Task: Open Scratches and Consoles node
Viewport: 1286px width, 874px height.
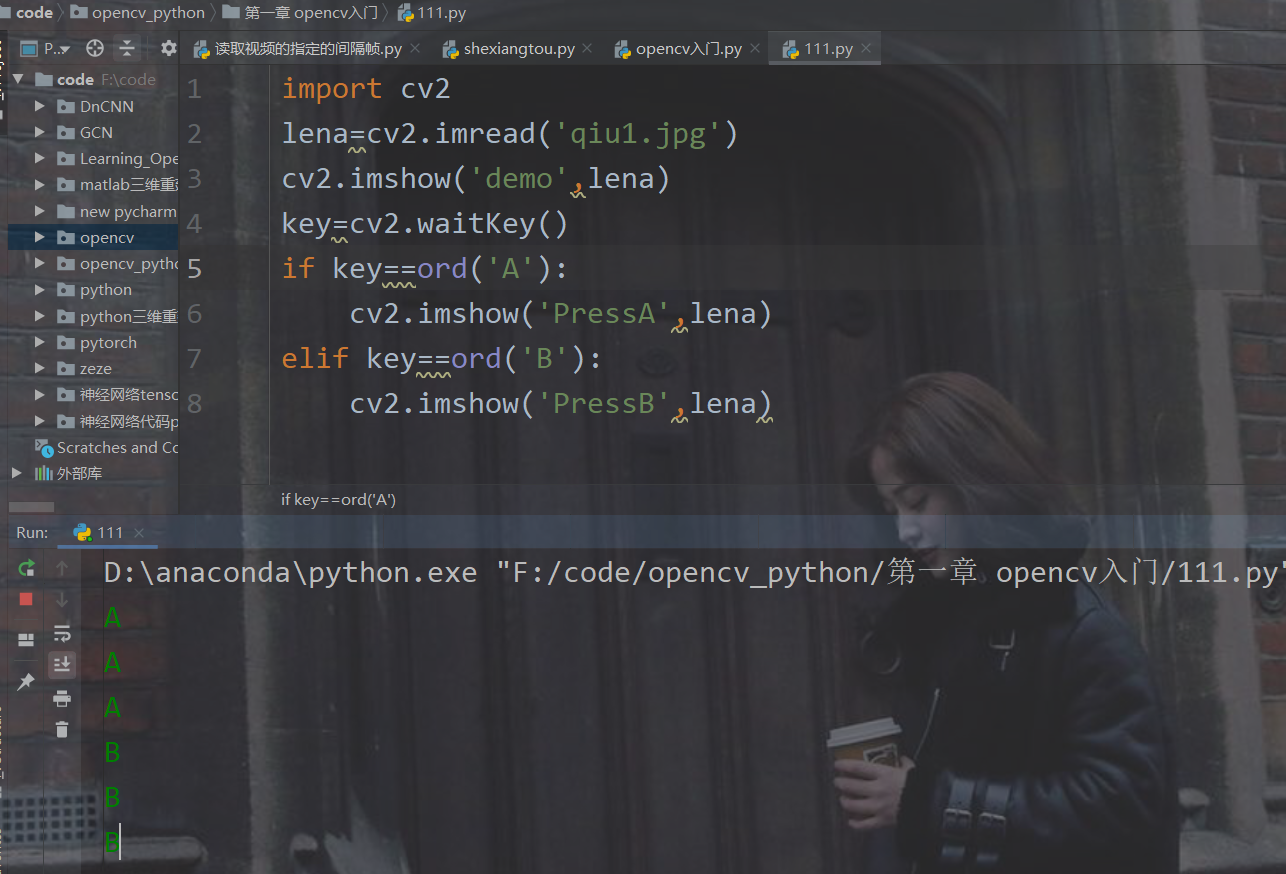Action: click(x=117, y=447)
